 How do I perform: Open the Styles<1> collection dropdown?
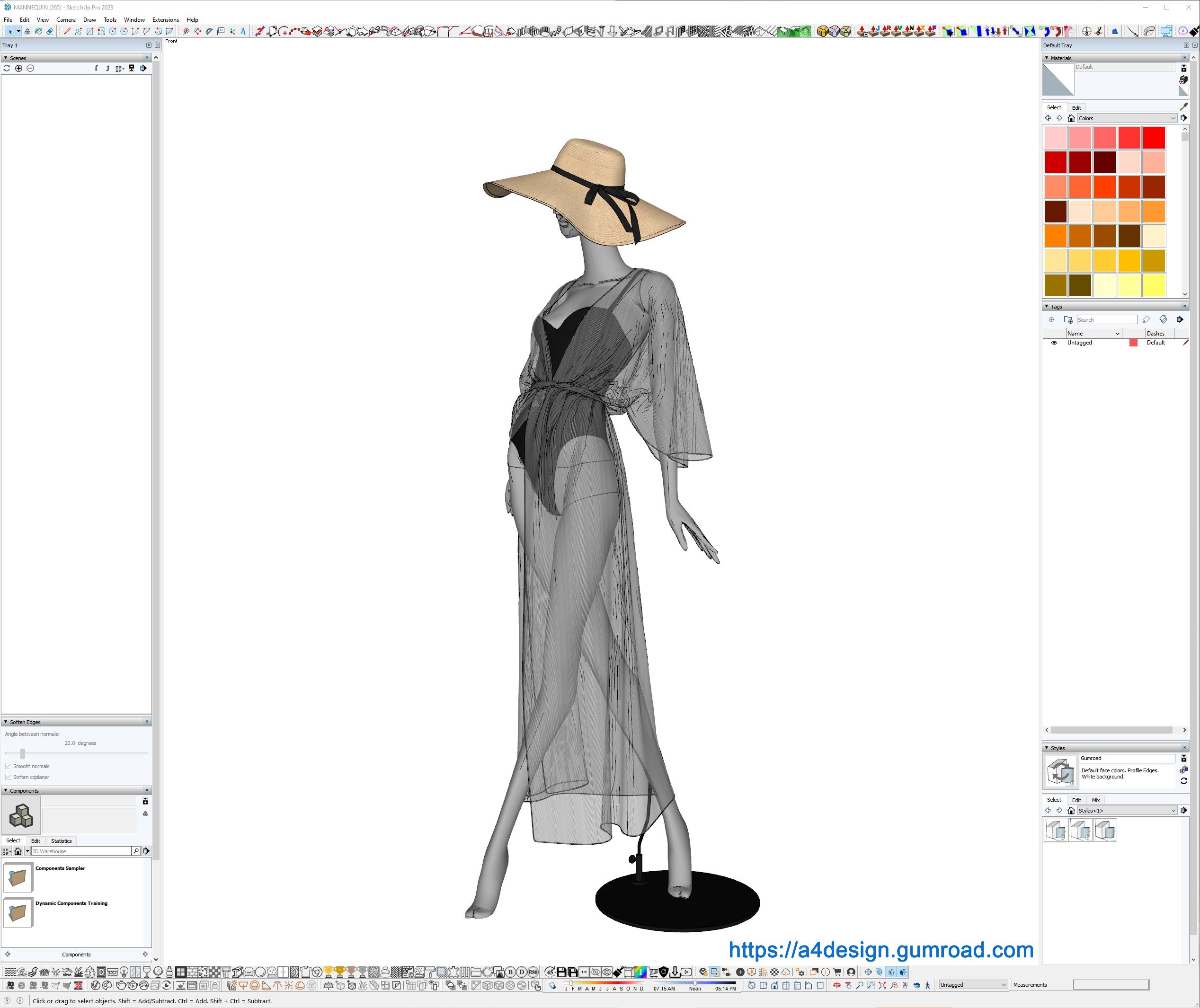pos(1173,811)
